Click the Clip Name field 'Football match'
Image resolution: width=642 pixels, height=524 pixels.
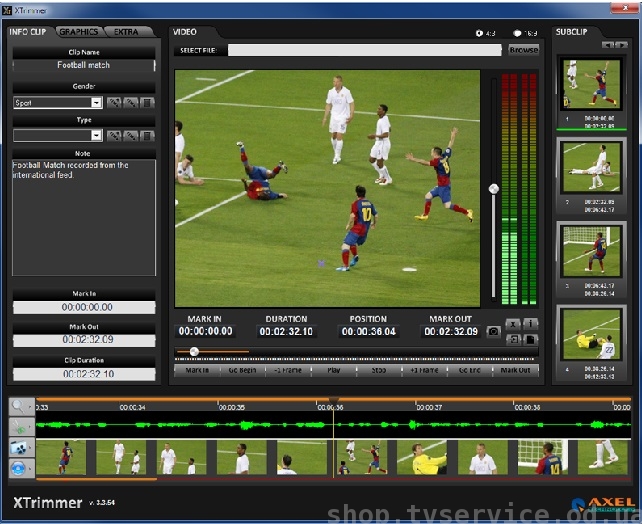[x=83, y=65]
